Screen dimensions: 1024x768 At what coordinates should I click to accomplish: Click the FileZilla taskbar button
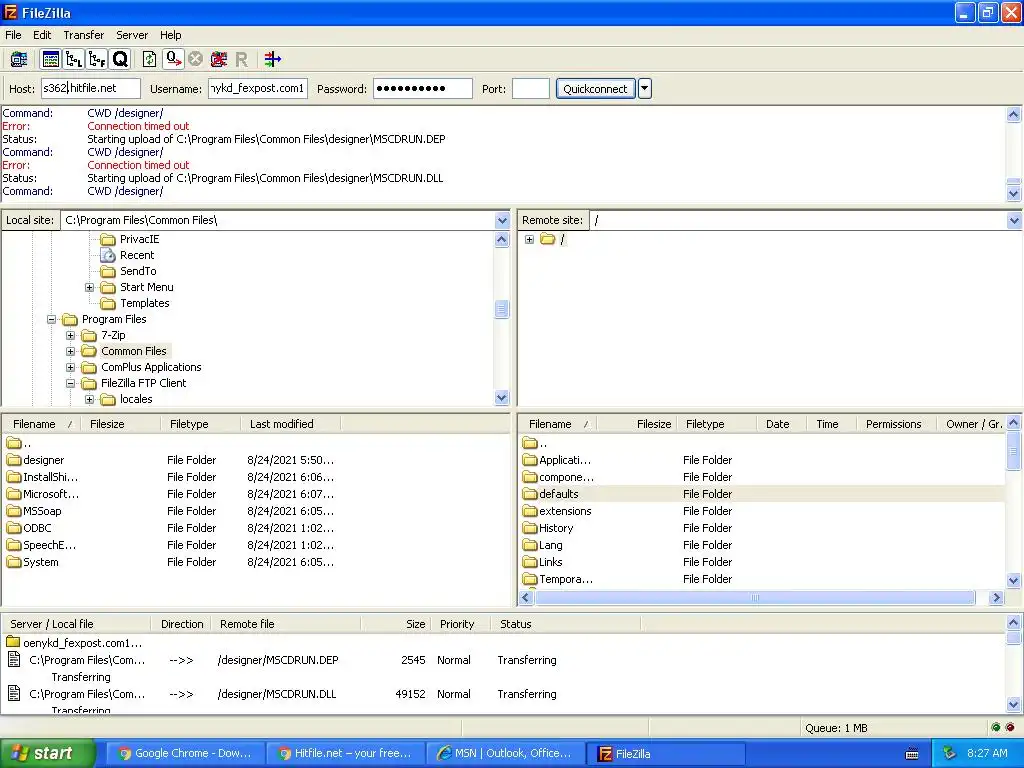click(x=665, y=754)
